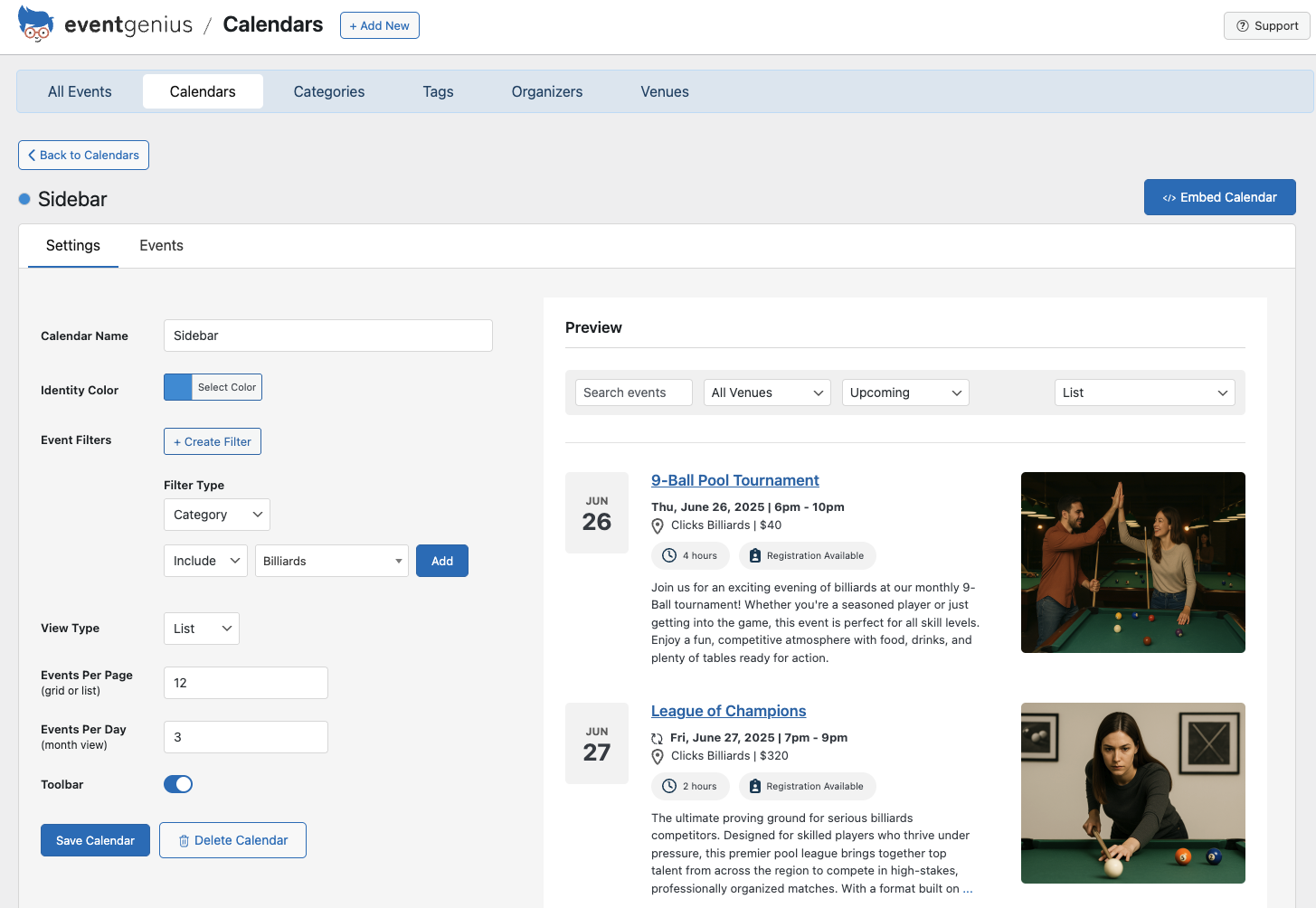Click the JUN 27 date badge
Screen dimensions: 1316x908
coord(597,743)
